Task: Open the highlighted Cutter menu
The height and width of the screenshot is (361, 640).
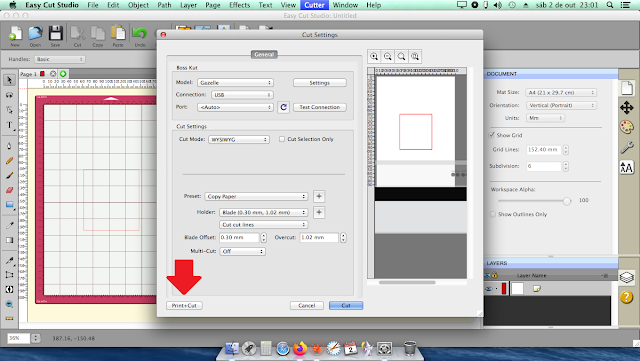Action: [314, 5]
